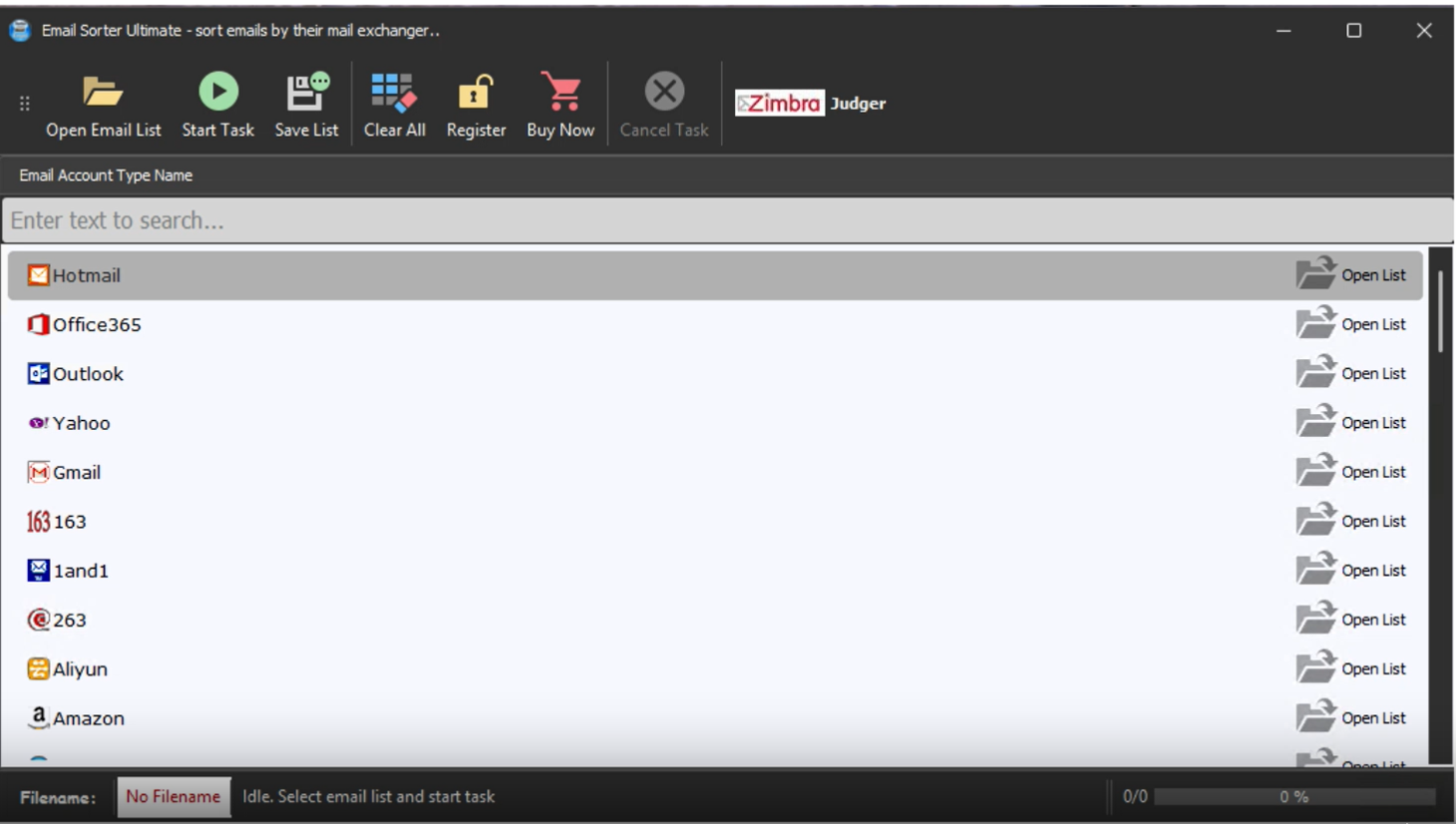Image resolution: width=1456 pixels, height=824 pixels.
Task: Open List for Gmail
Action: (x=1351, y=471)
